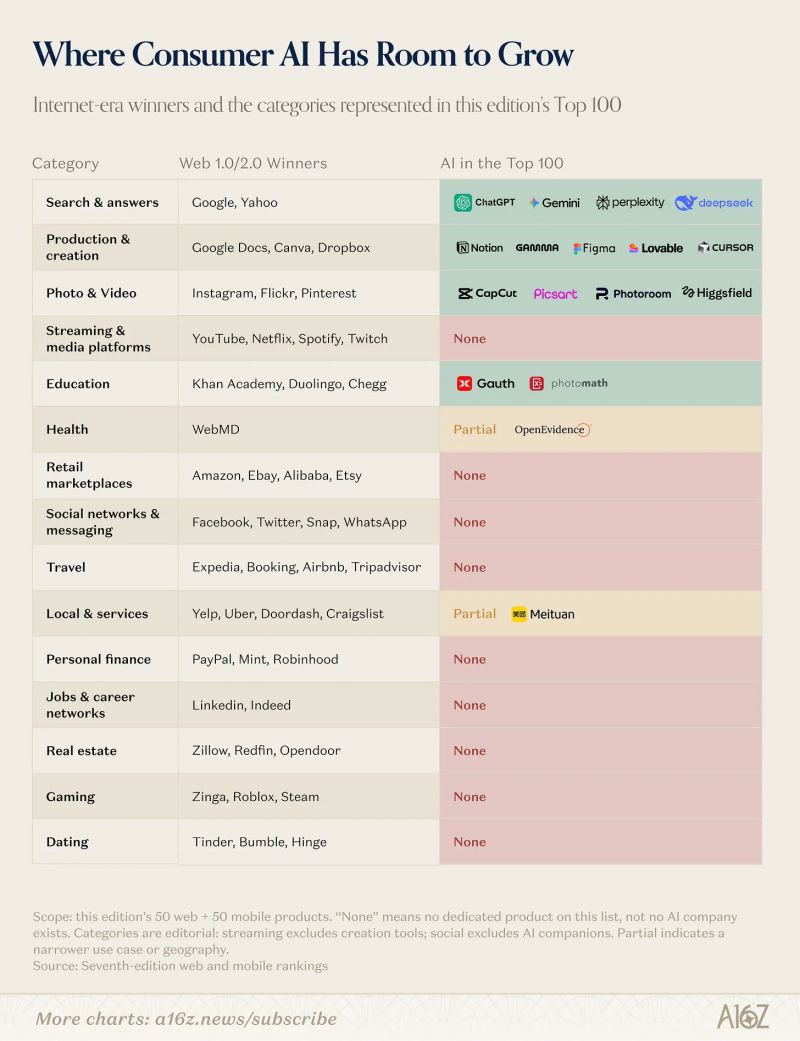This screenshot has width=800, height=1041.
Task: Select the photomath logo
Action: click(x=568, y=383)
